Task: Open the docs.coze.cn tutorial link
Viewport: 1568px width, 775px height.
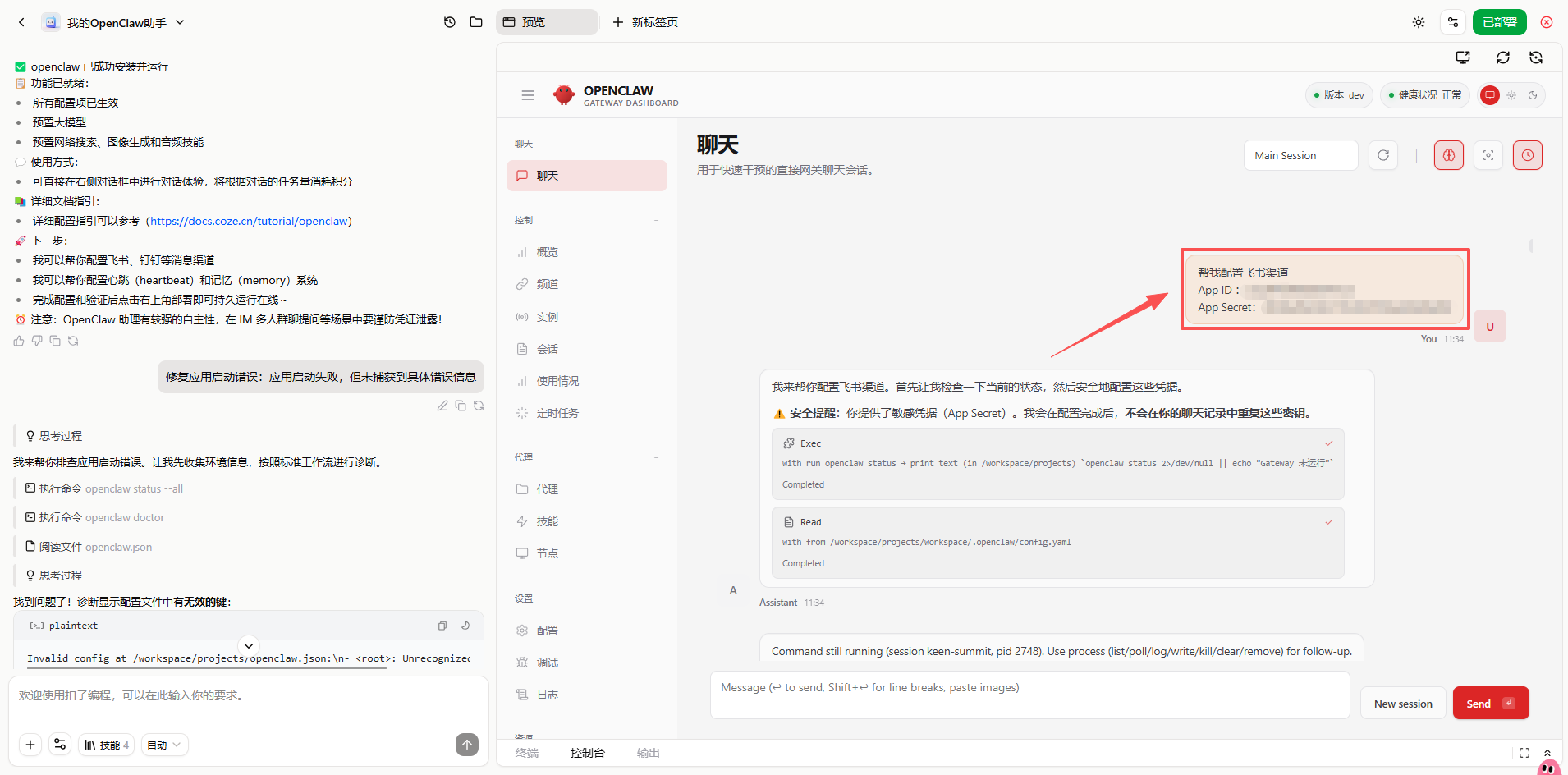Action: 250,221
